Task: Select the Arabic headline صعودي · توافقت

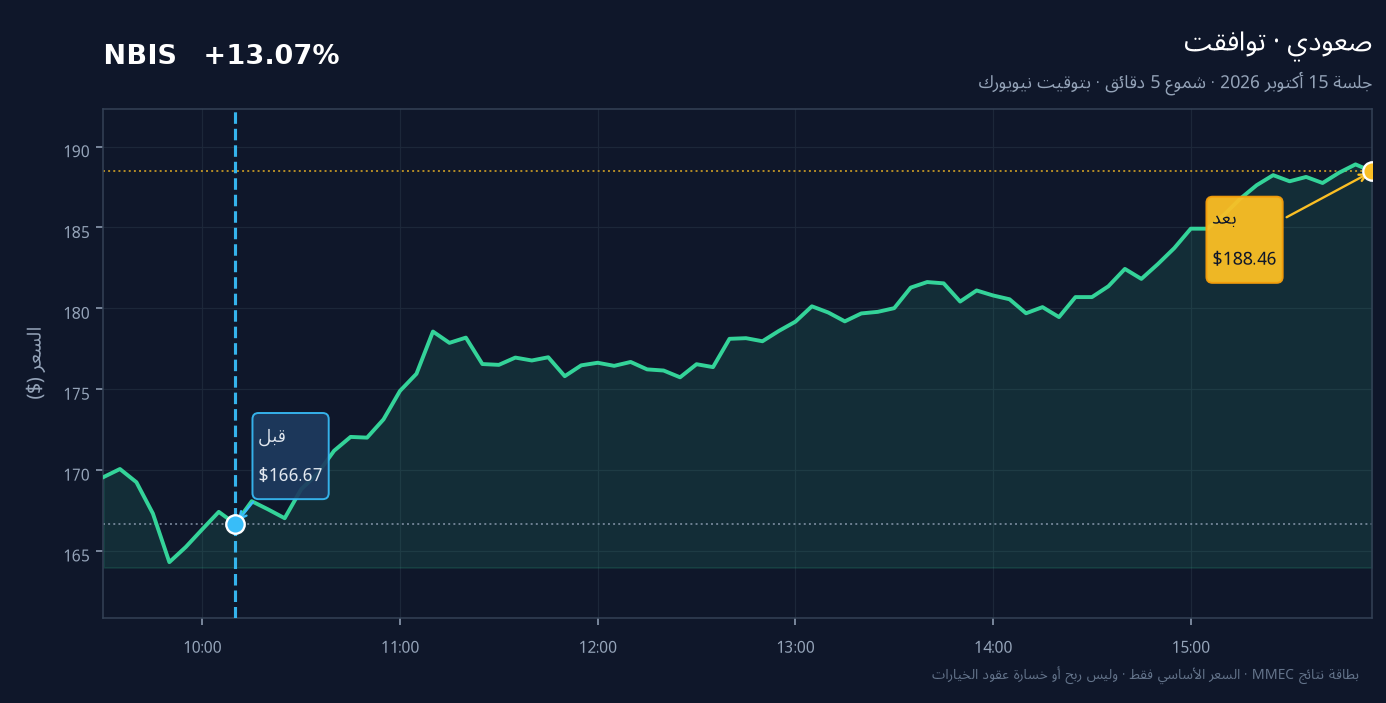Action: pos(1277,43)
